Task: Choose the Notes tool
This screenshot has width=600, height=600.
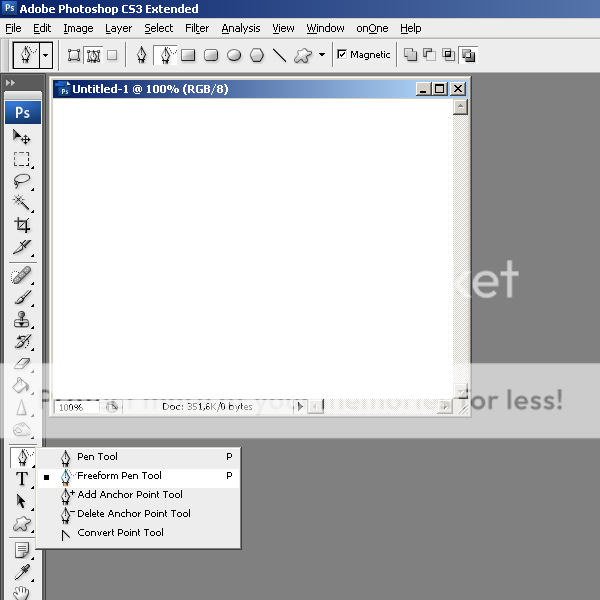Action: (x=21, y=551)
